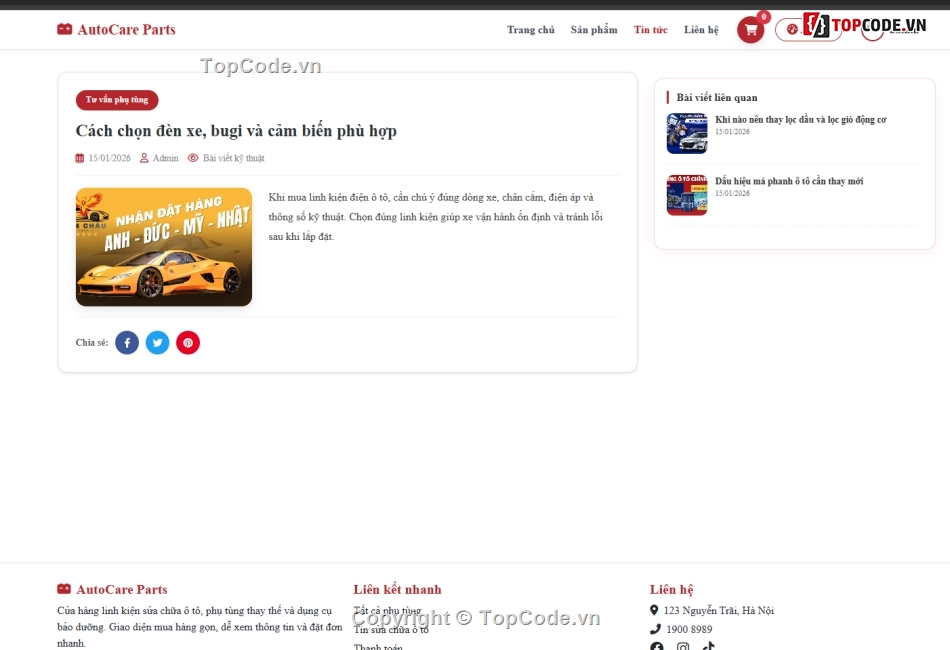Click the Bài viết kỹ thuật label
The image size is (950, 650).
click(x=233, y=158)
